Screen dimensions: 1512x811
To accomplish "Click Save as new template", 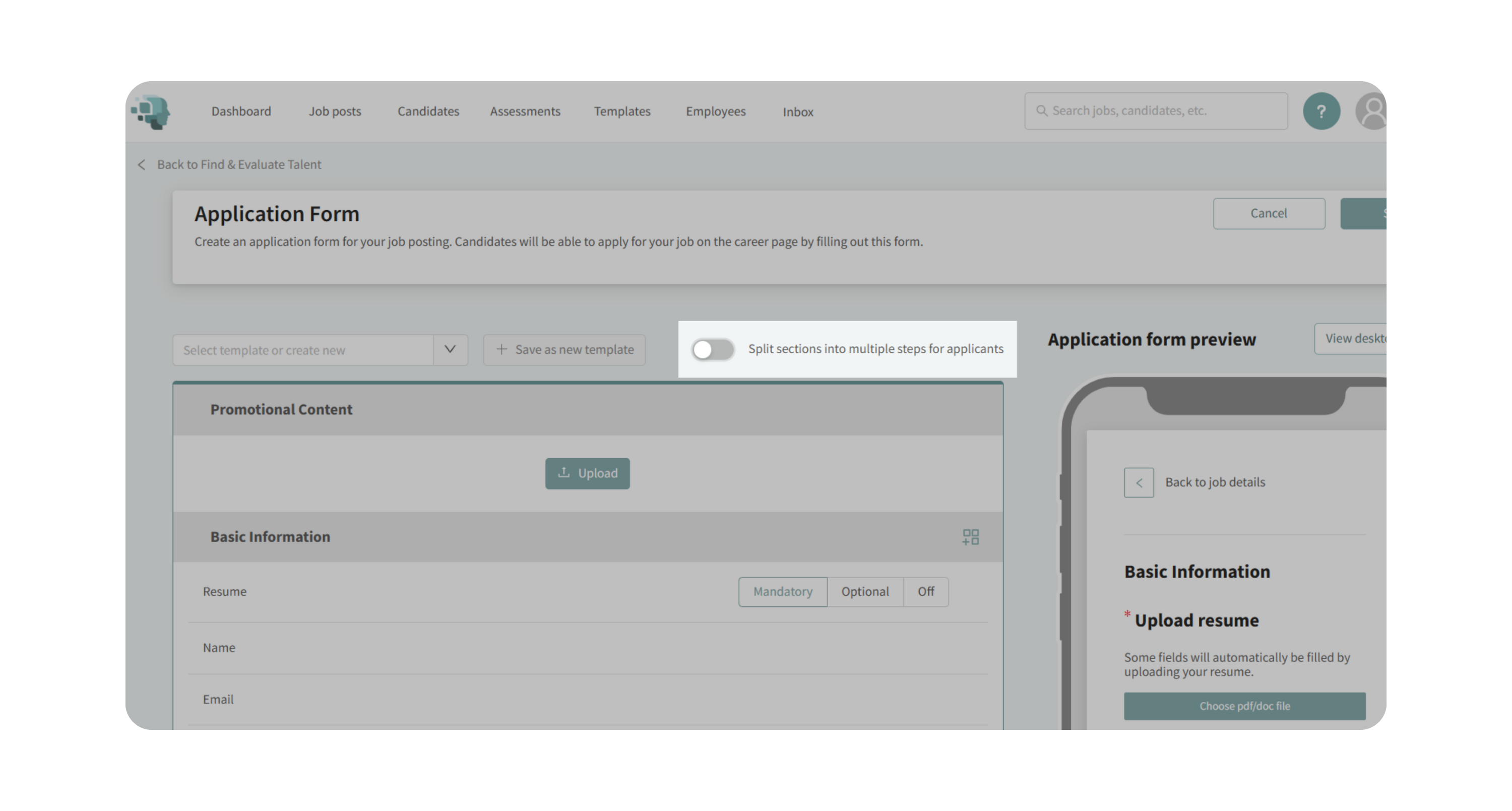I will (x=564, y=350).
